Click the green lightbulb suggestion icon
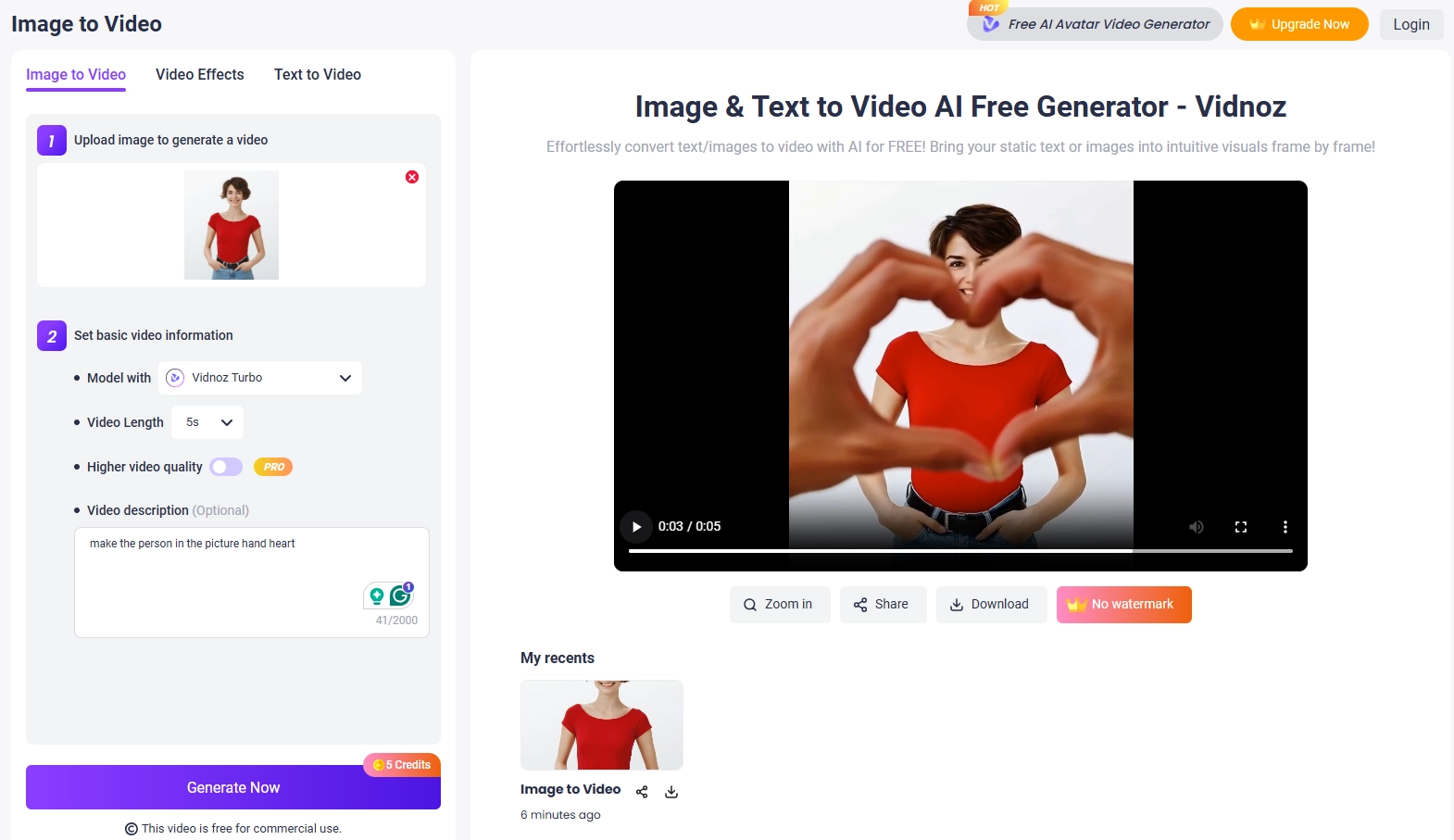This screenshot has height=840, width=1454. [x=377, y=596]
